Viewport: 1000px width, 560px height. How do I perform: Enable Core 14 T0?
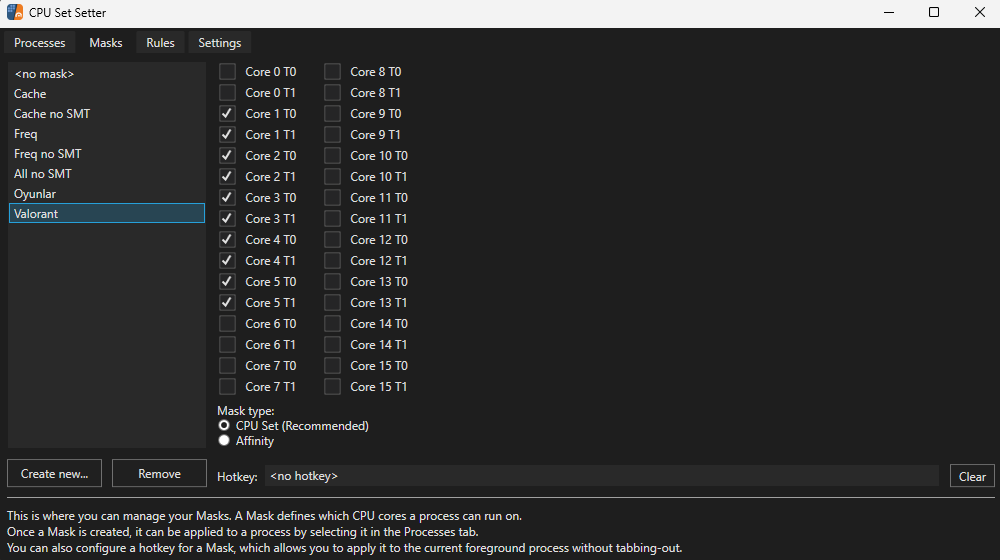[332, 324]
